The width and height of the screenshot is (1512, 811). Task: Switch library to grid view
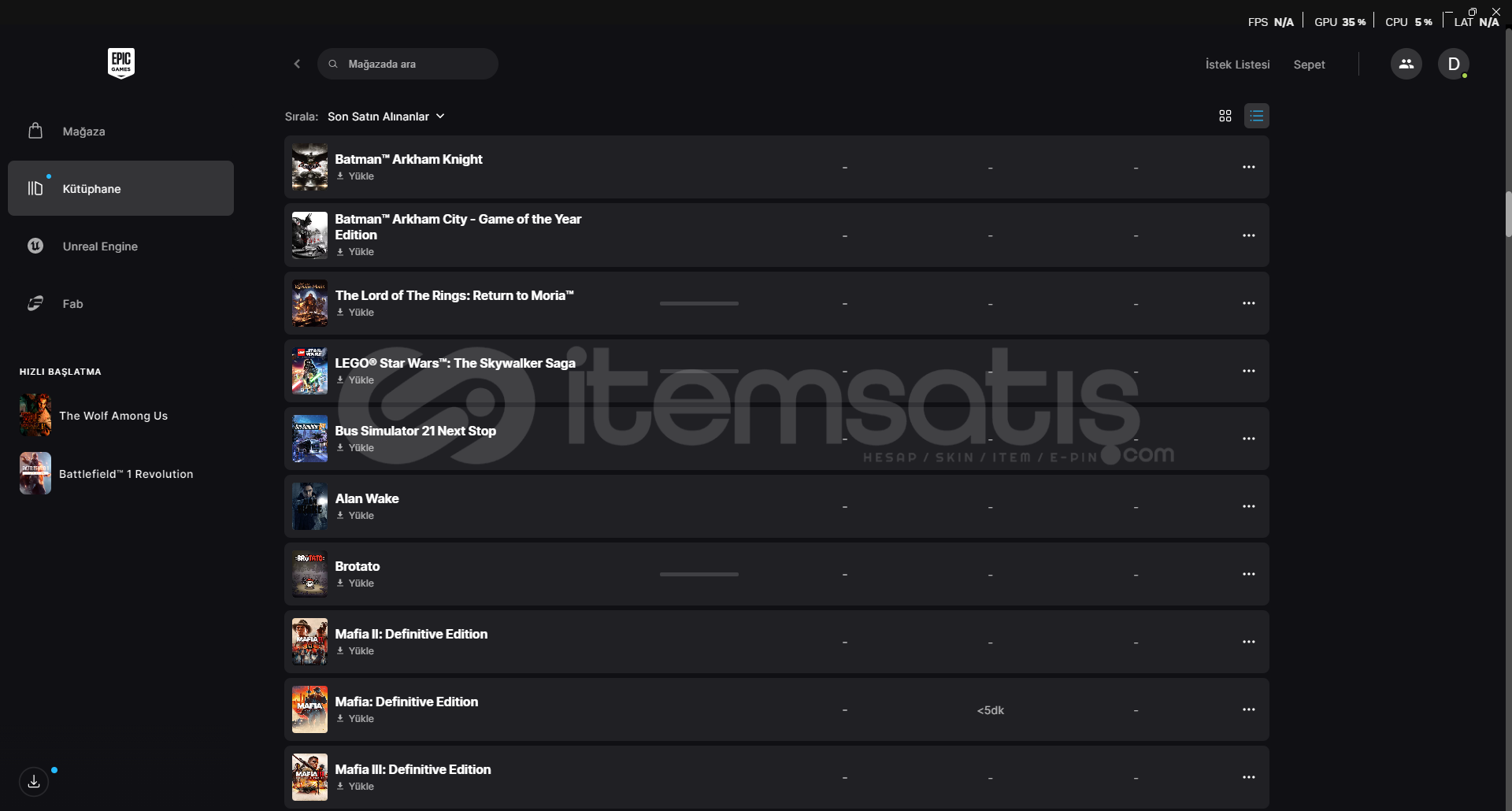1225,116
